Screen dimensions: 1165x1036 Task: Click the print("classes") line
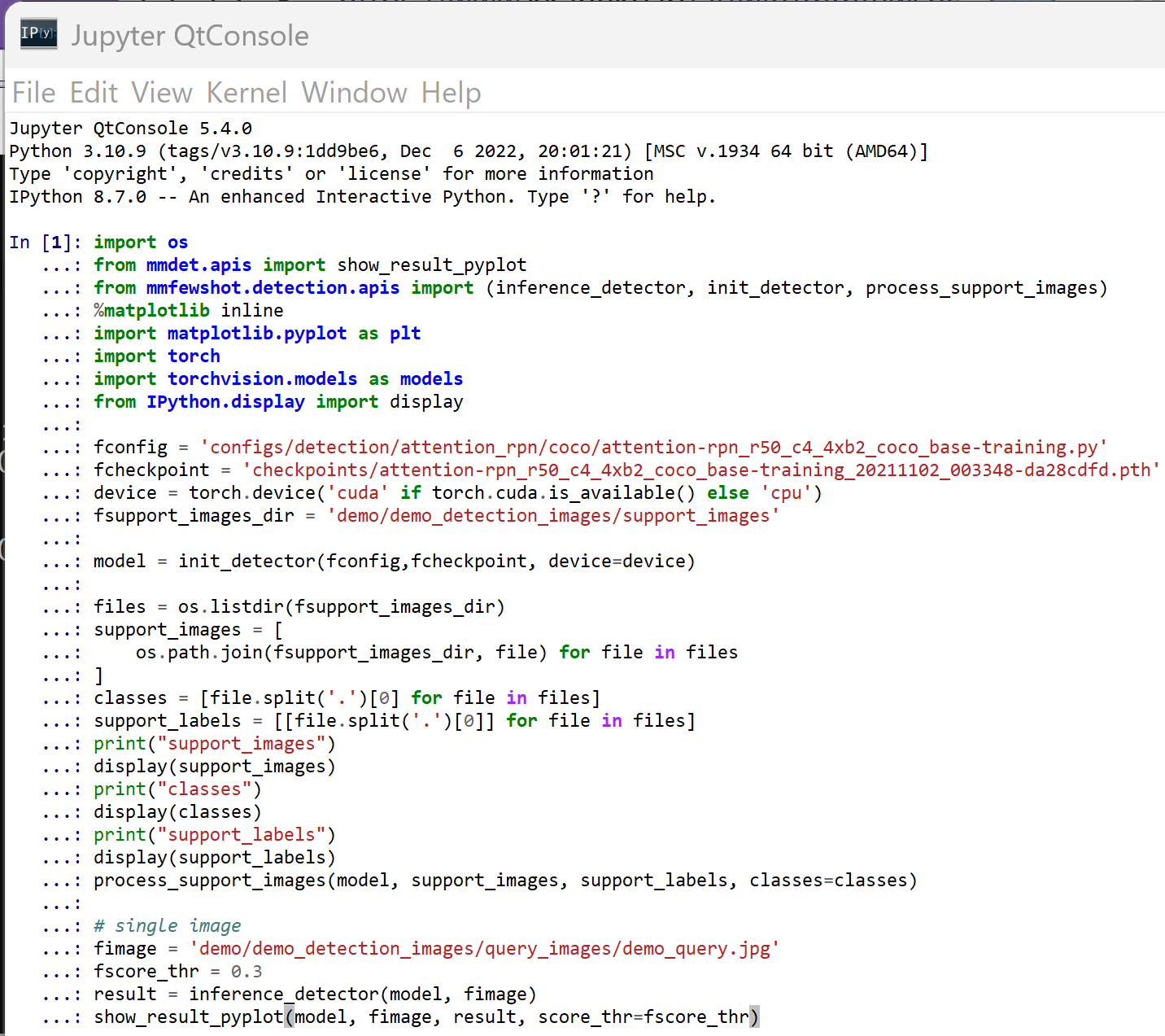178,789
